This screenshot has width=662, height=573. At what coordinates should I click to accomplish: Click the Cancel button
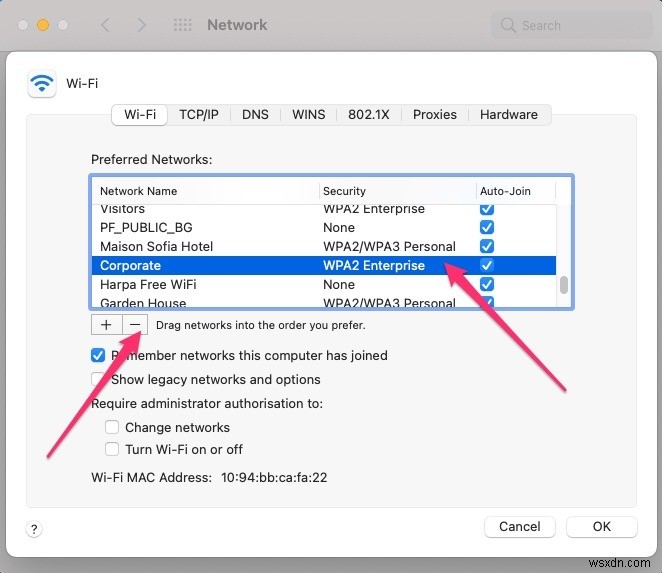click(520, 527)
